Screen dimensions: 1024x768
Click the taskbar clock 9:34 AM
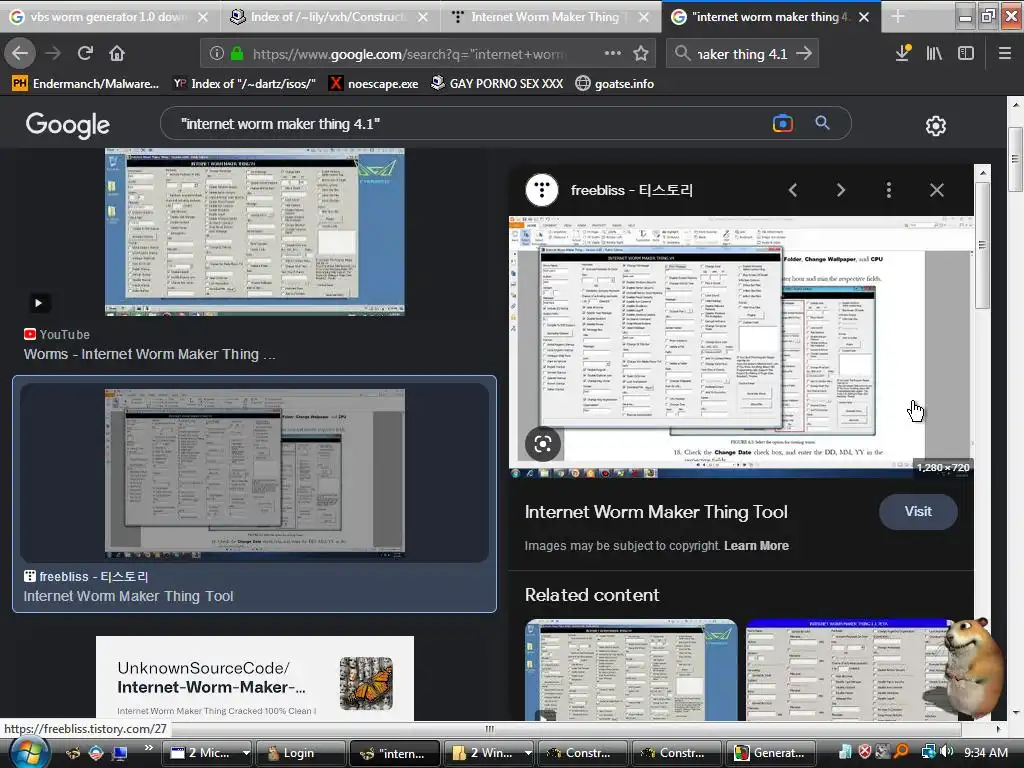985,752
